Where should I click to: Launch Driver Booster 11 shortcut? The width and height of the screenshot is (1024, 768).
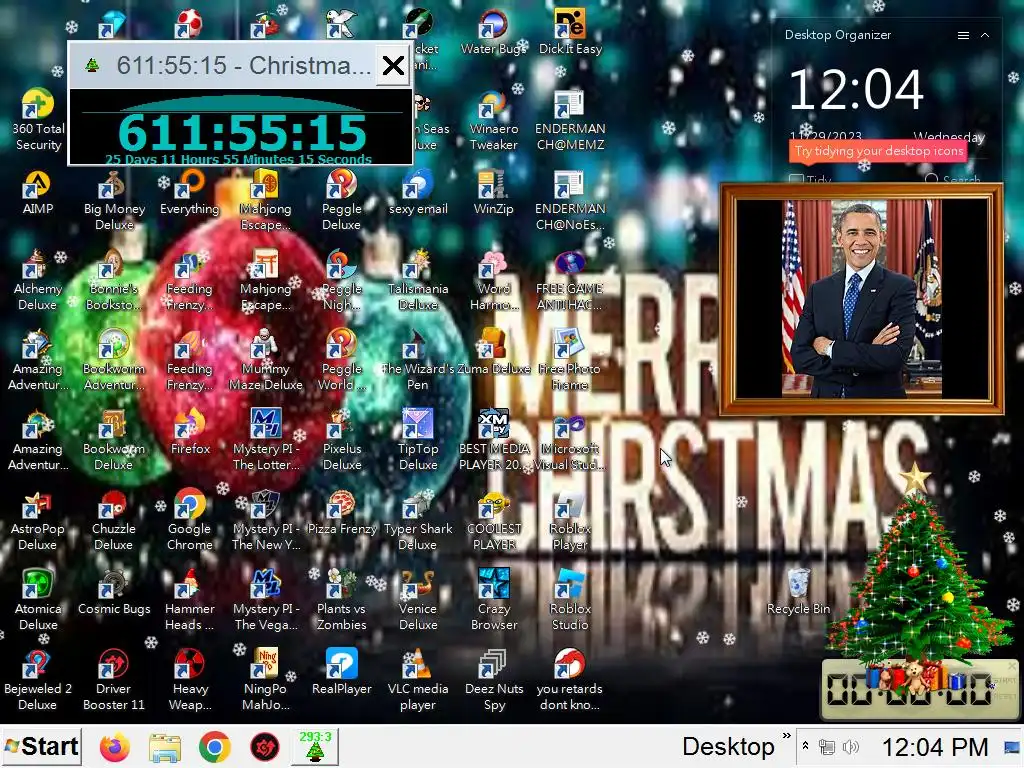114,680
